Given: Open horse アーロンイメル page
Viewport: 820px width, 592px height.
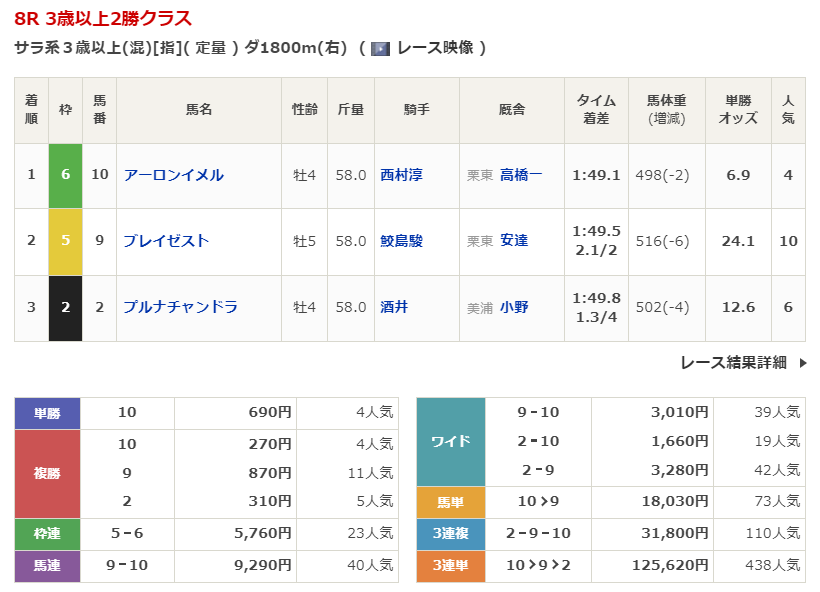Looking at the screenshot, I should [x=173, y=175].
